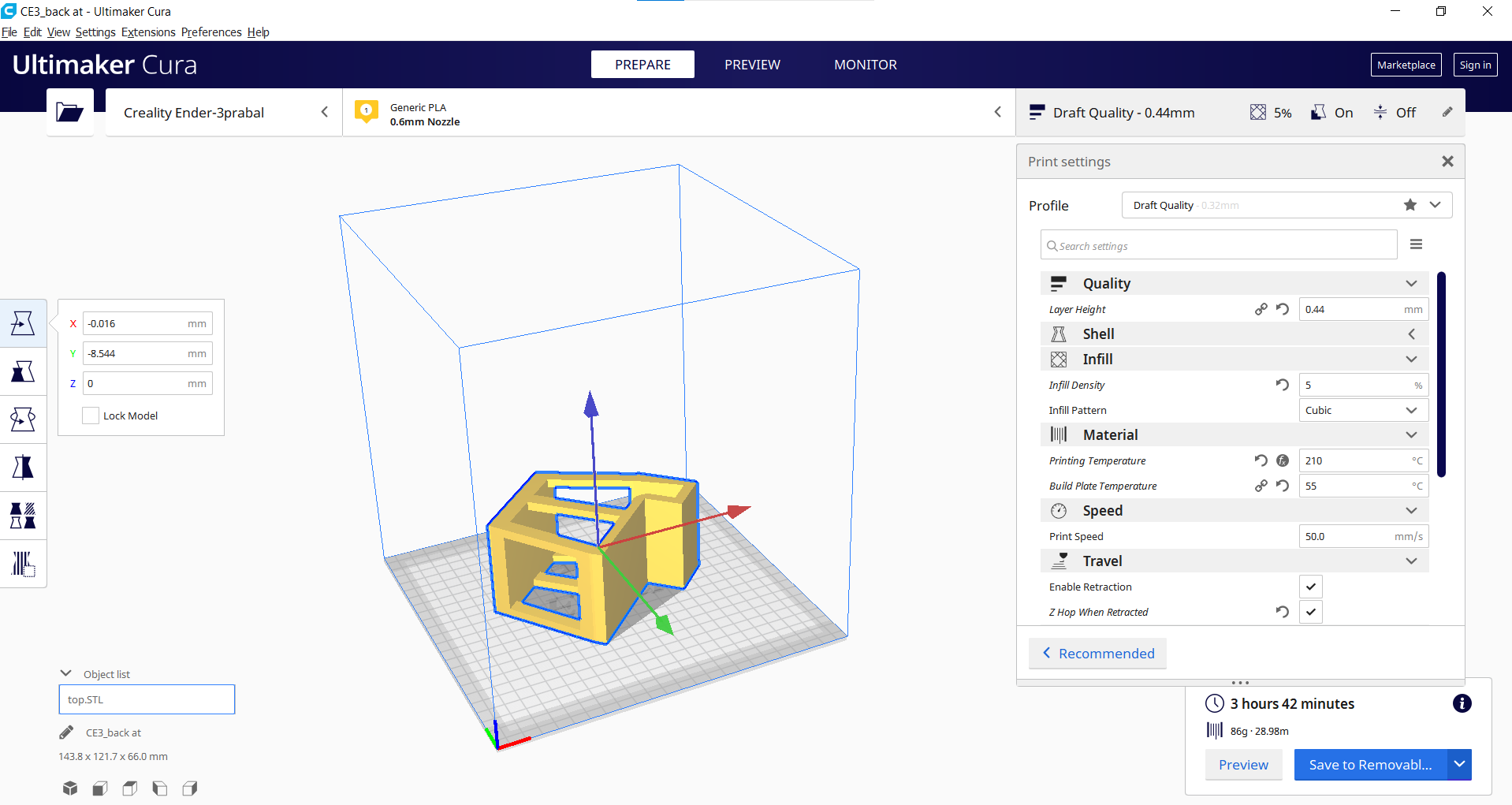Open the Profile Draft Quality dropdown
1512x805 pixels.
point(1287,205)
